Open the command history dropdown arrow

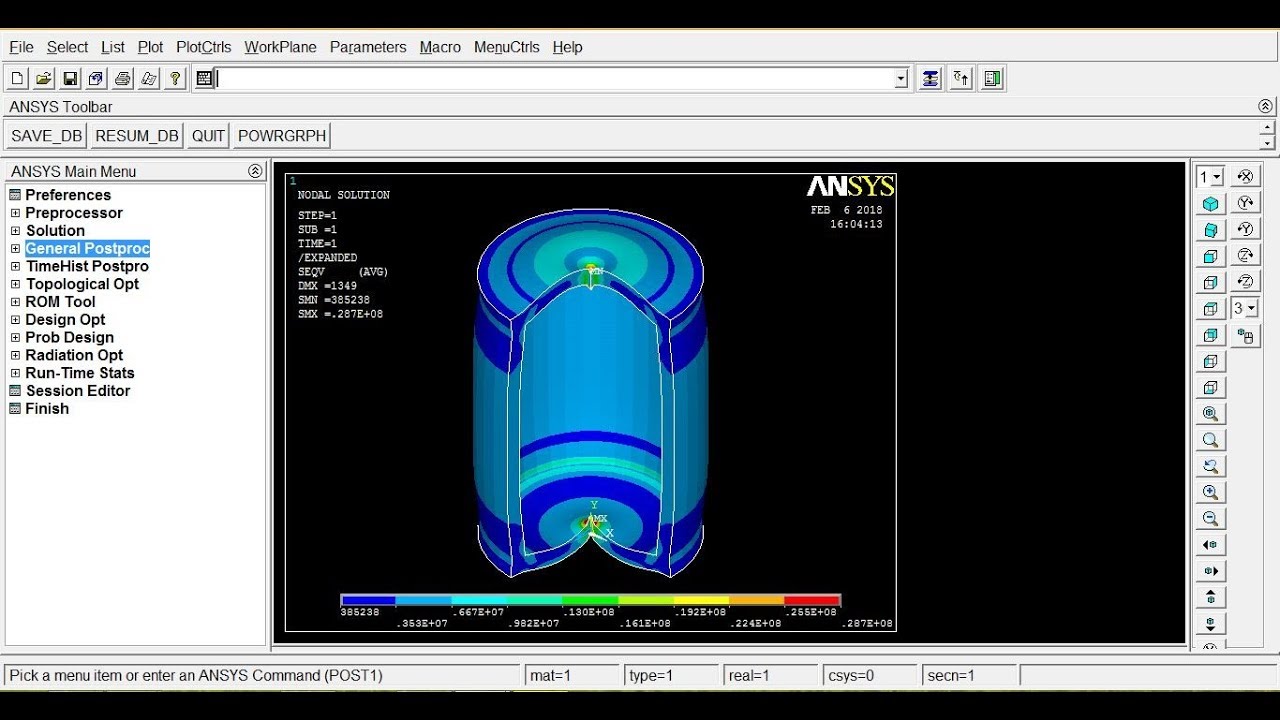point(901,78)
